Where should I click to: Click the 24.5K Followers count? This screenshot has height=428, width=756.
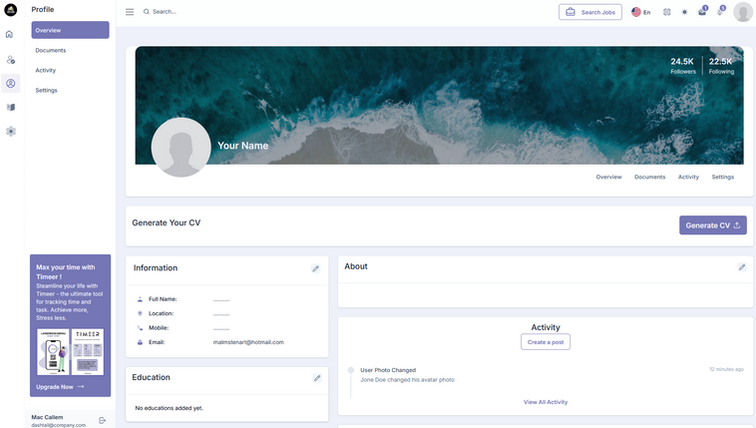(x=683, y=66)
